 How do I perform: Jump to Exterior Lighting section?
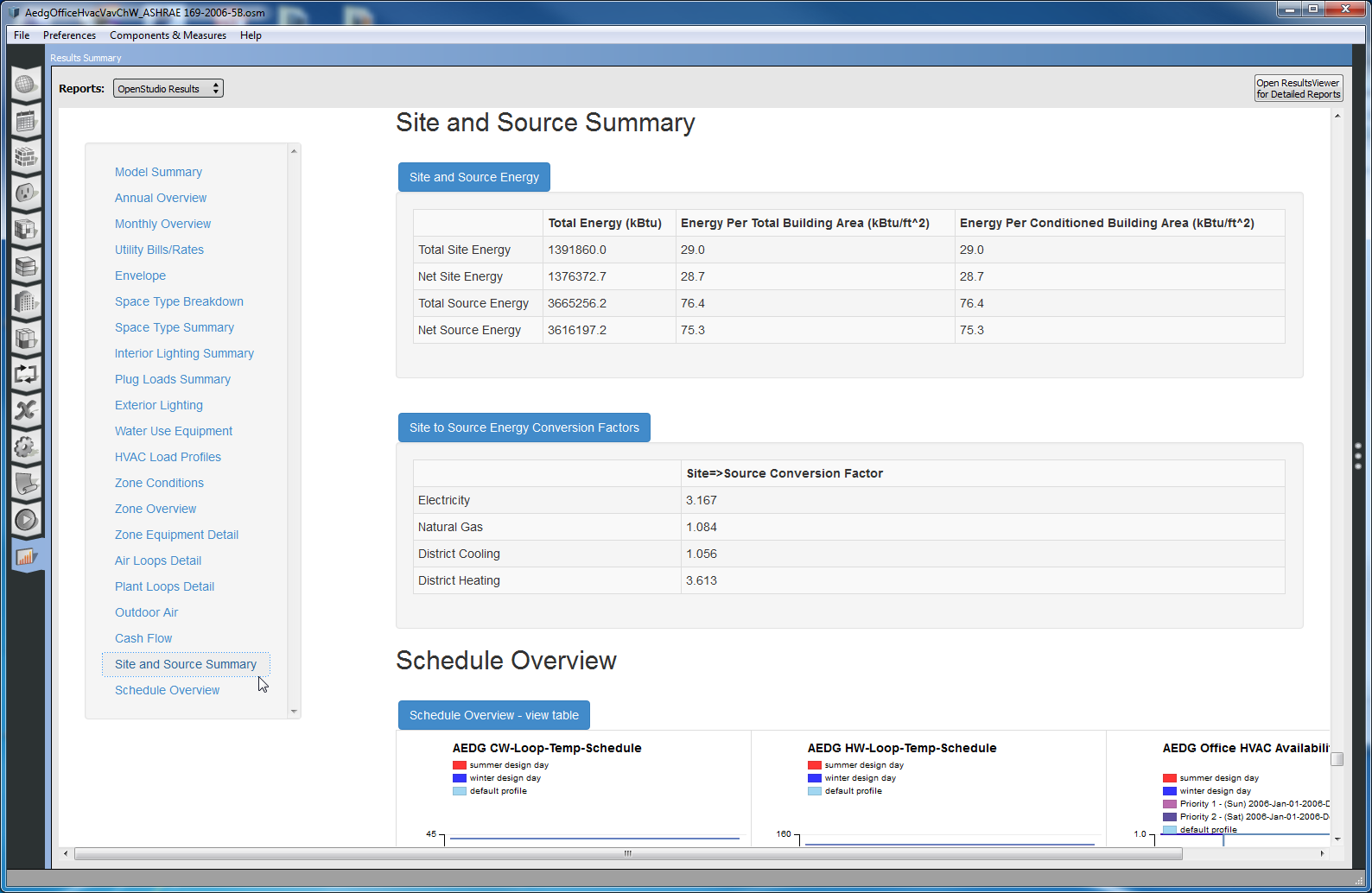(159, 405)
